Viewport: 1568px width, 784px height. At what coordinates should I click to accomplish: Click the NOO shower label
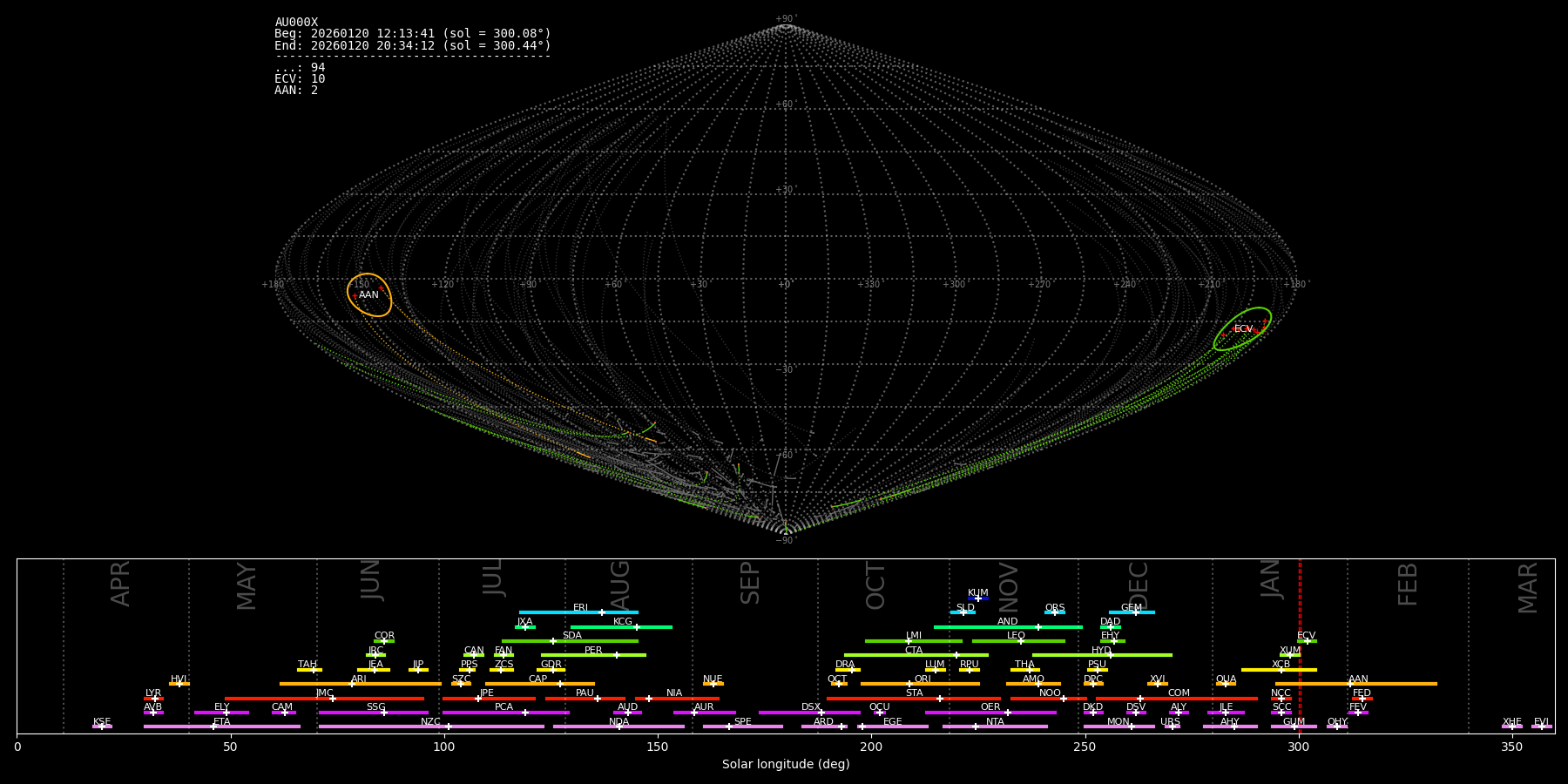coord(1050,693)
